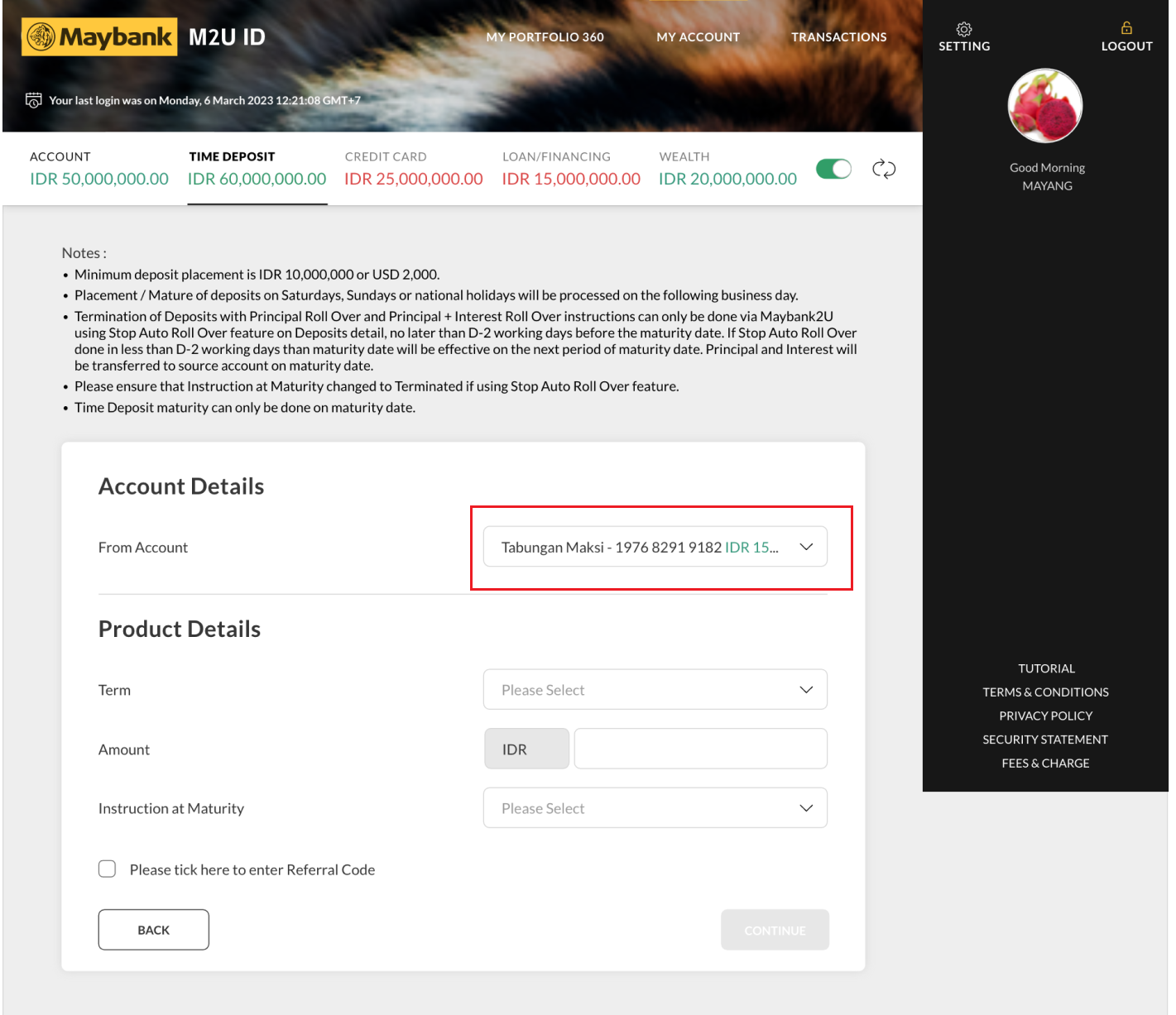This screenshot has height=1015, width=1176.
Task: Tick the Referral Code checkbox
Action: [x=107, y=869]
